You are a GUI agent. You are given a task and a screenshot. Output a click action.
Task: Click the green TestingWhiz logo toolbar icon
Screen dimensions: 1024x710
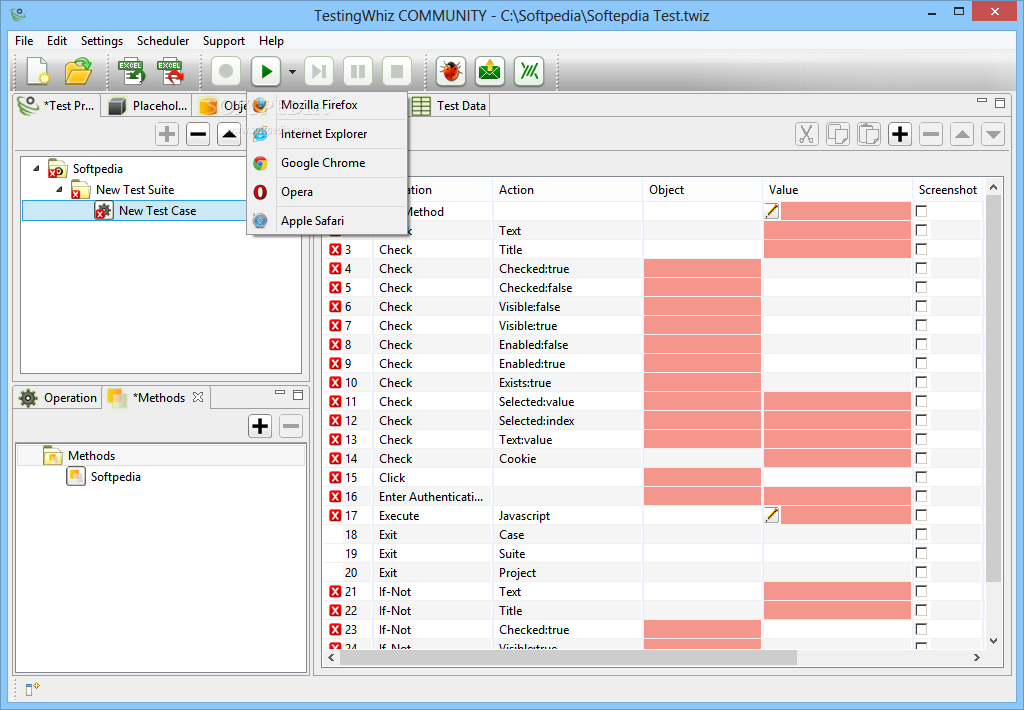pos(530,71)
